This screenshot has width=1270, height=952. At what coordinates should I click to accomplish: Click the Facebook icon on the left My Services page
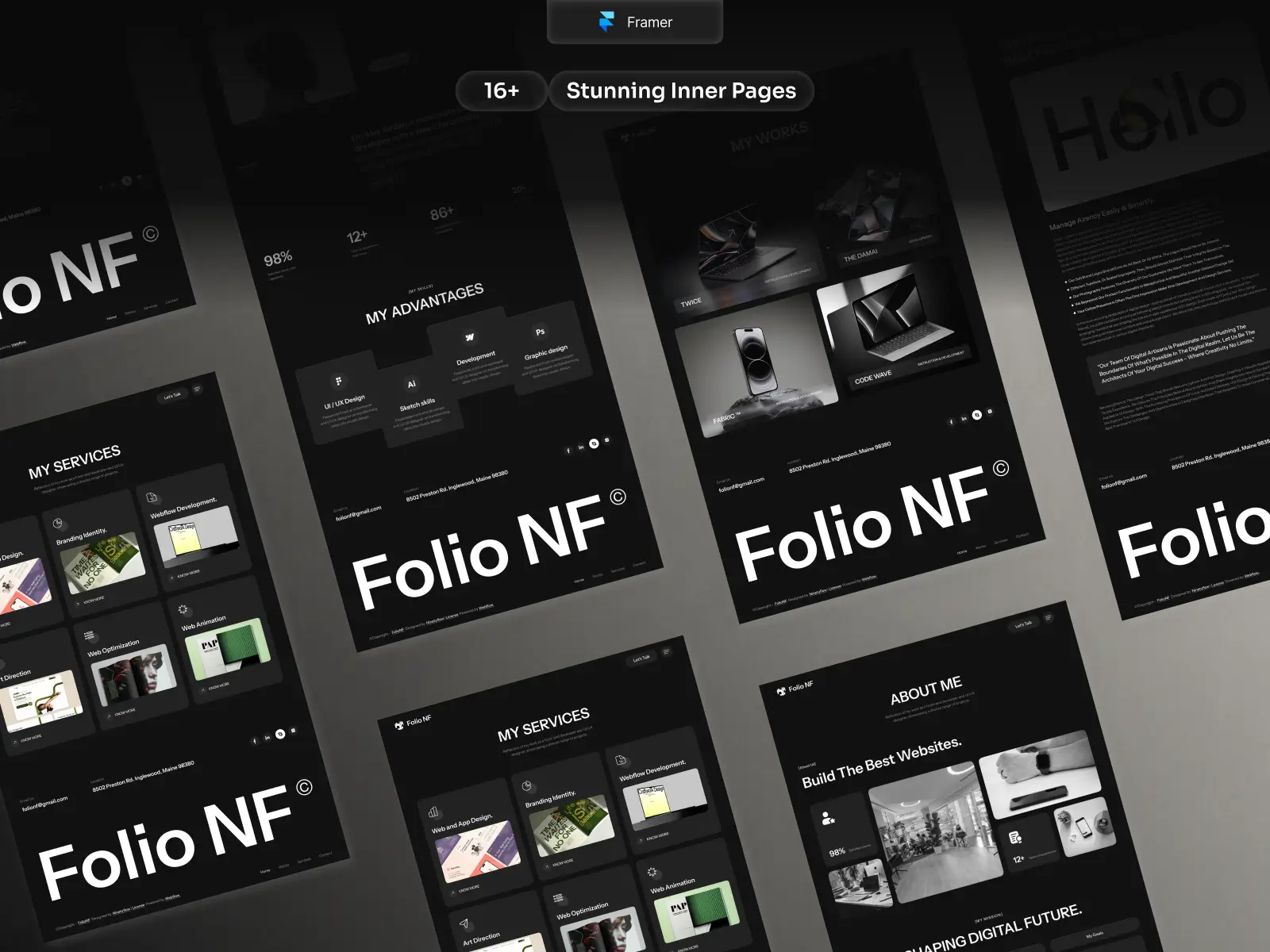pyautogui.click(x=255, y=741)
